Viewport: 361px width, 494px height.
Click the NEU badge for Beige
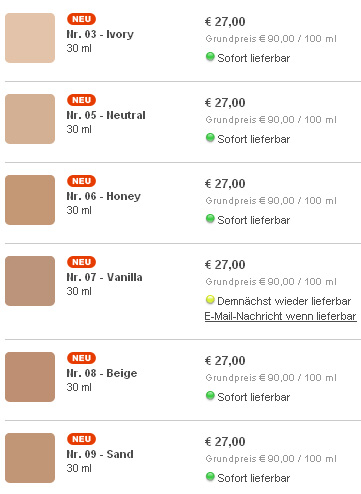(81, 358)
